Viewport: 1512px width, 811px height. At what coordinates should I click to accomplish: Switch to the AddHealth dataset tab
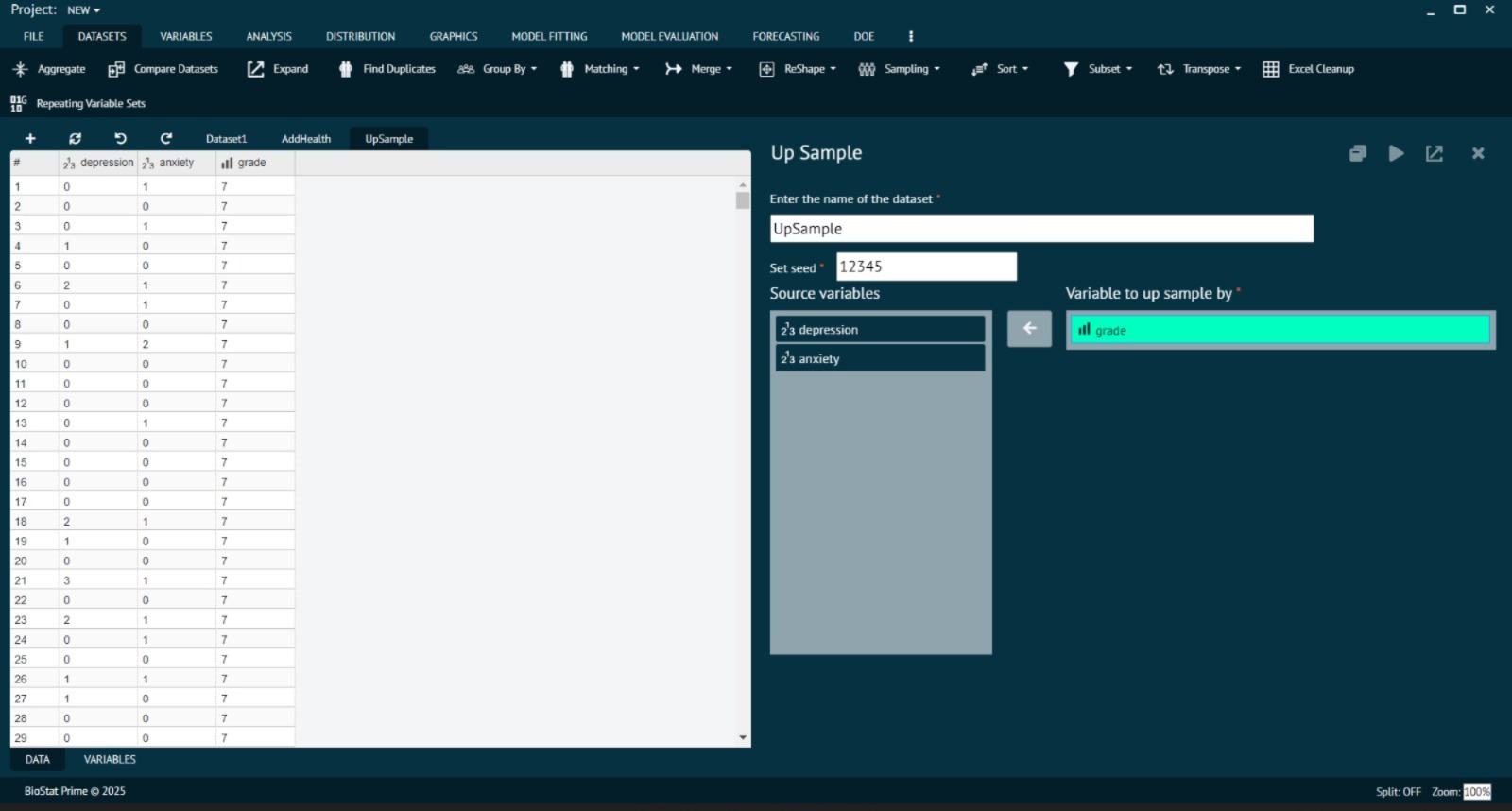(306, 139)
